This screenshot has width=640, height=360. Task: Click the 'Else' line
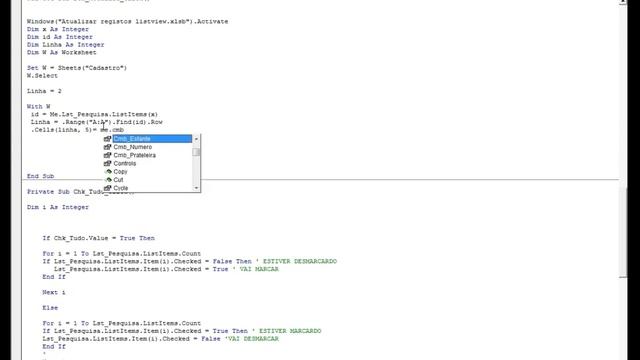pos(50,308)
